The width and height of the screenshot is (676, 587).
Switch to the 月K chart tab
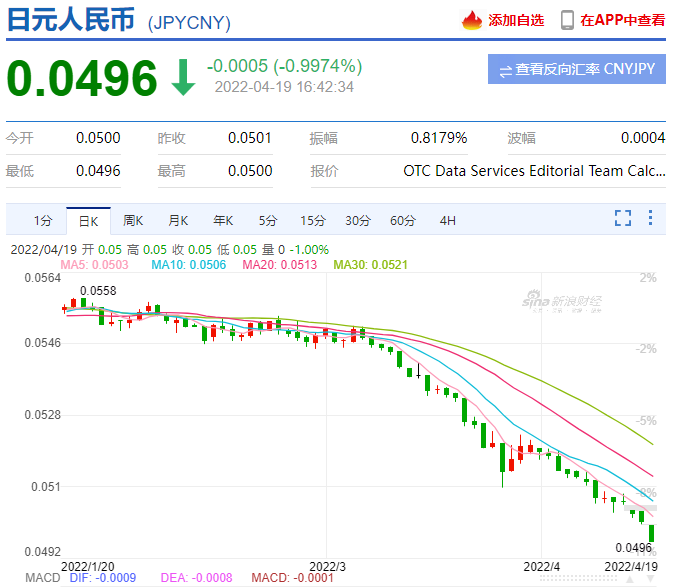click(x=178, y=221)
